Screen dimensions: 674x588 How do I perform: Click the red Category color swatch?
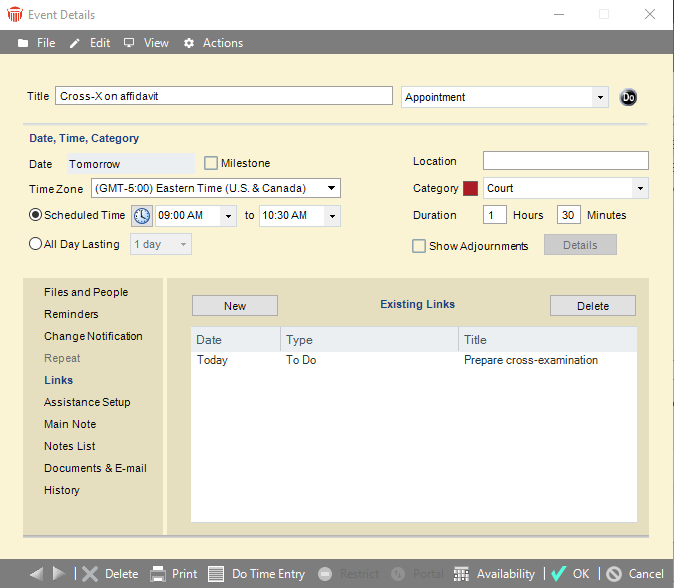point(470,188)
